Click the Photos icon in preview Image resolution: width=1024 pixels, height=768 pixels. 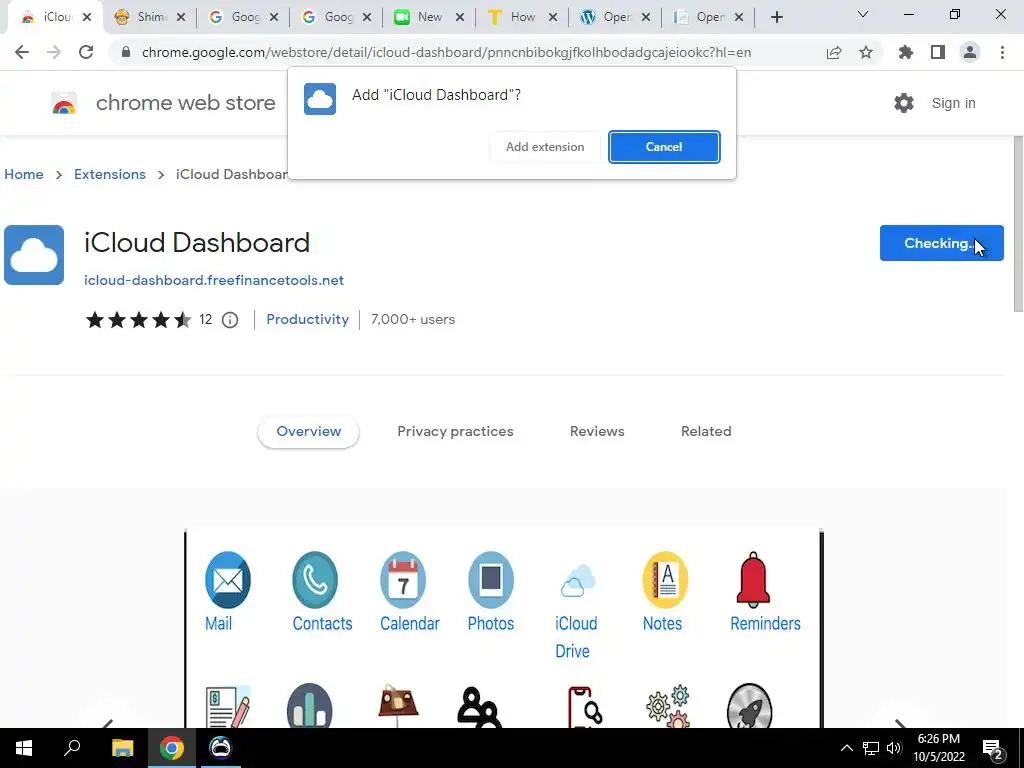[490, 580]
